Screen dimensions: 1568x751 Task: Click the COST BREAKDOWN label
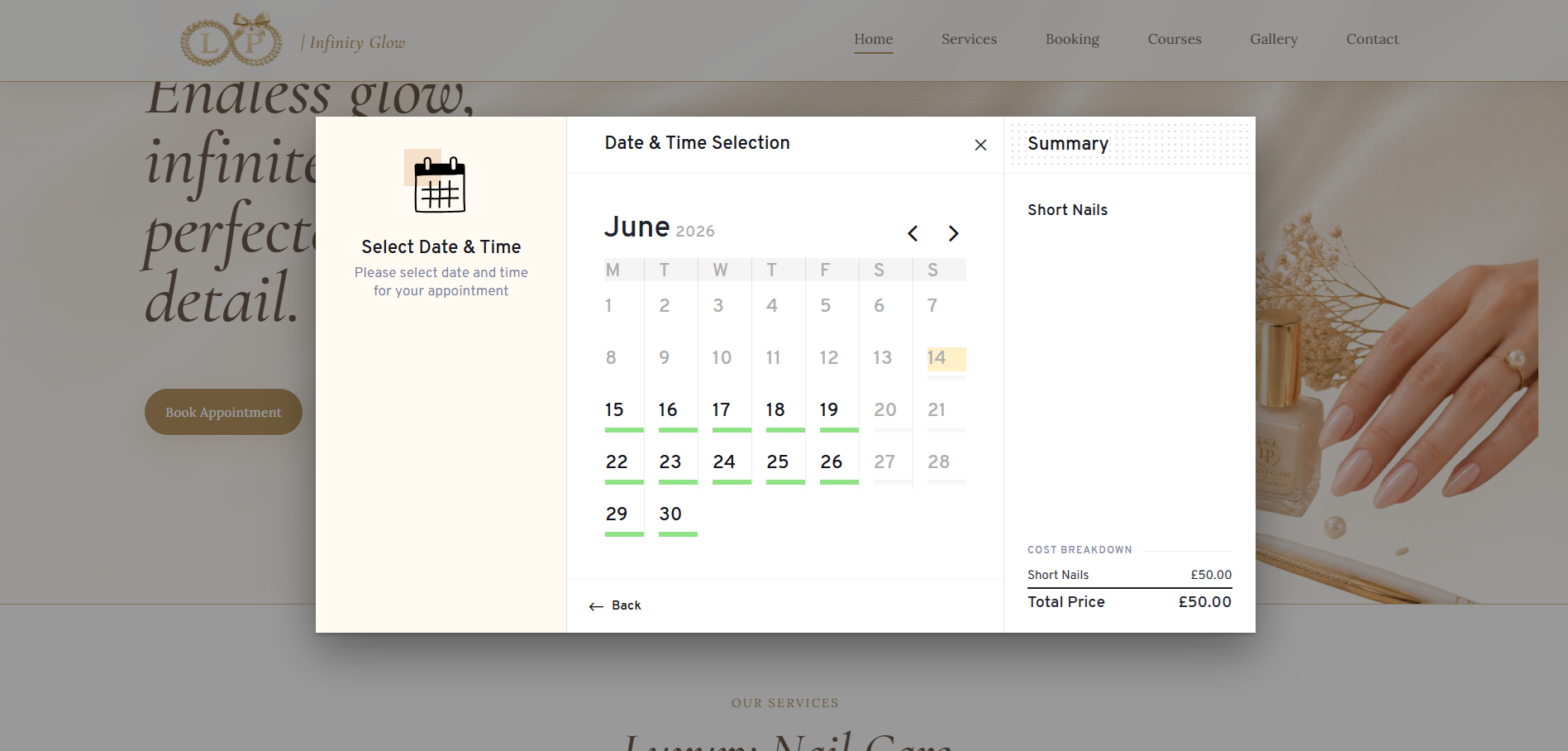point(1079,550)
